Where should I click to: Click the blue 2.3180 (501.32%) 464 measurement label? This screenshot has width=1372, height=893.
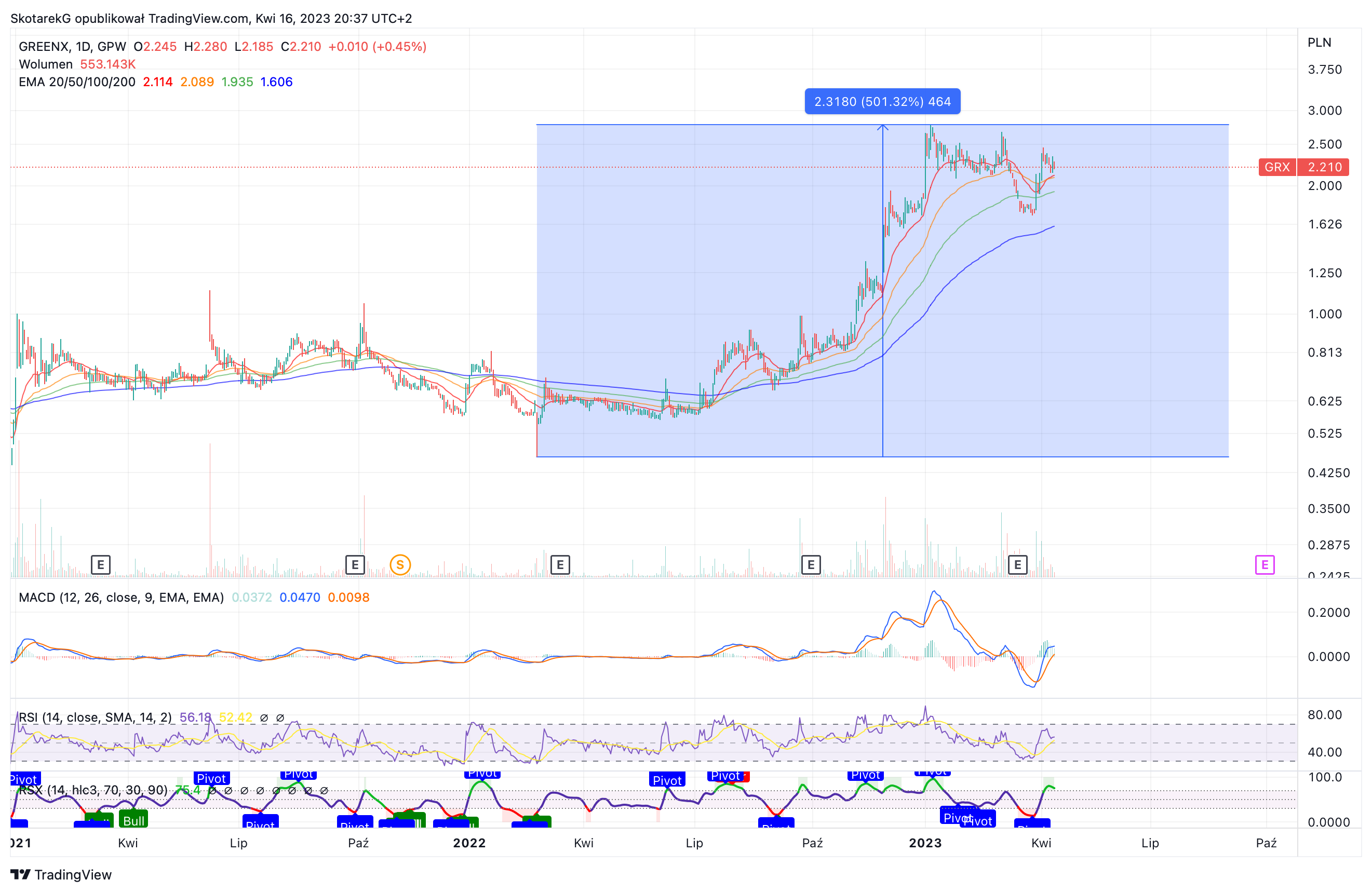pos(883,101)
